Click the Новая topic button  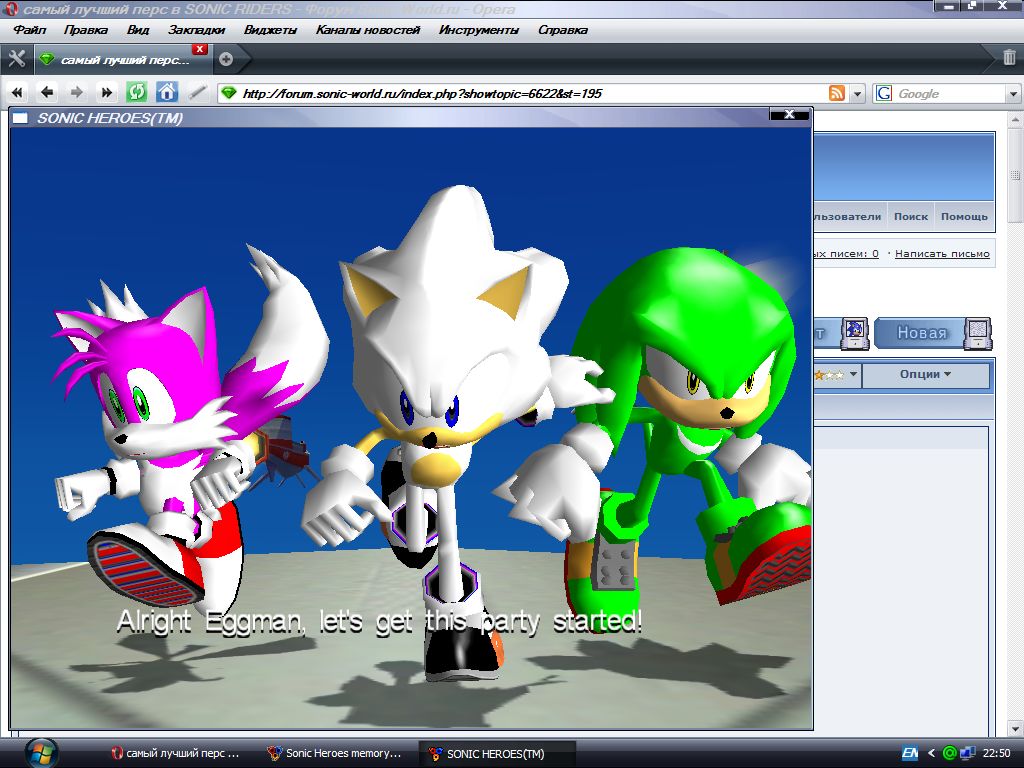click(x=921, y=333)
